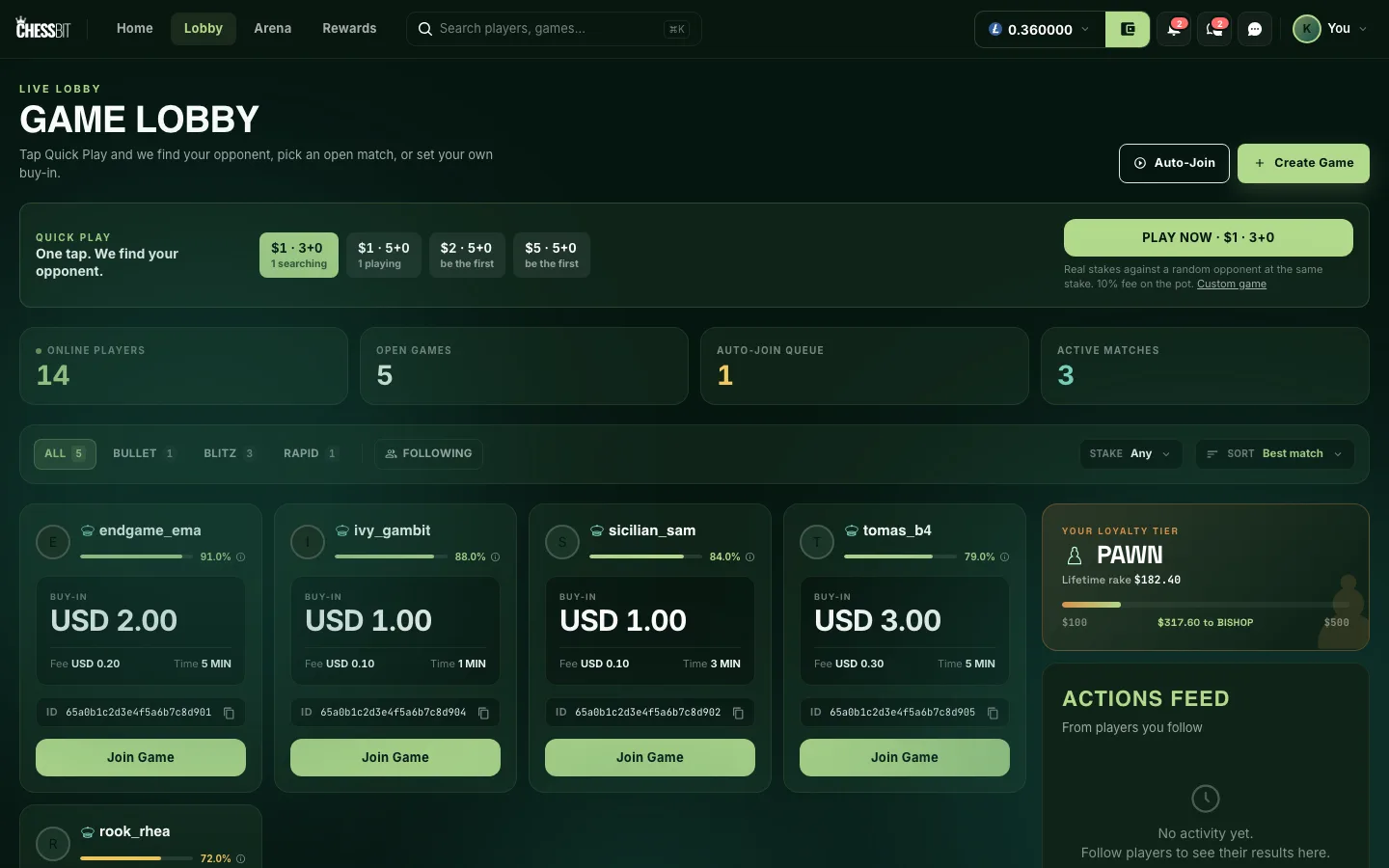1389x868 pixels.
Task: Open the Stake Any dropdown
Action: [x=1130, y=453]
